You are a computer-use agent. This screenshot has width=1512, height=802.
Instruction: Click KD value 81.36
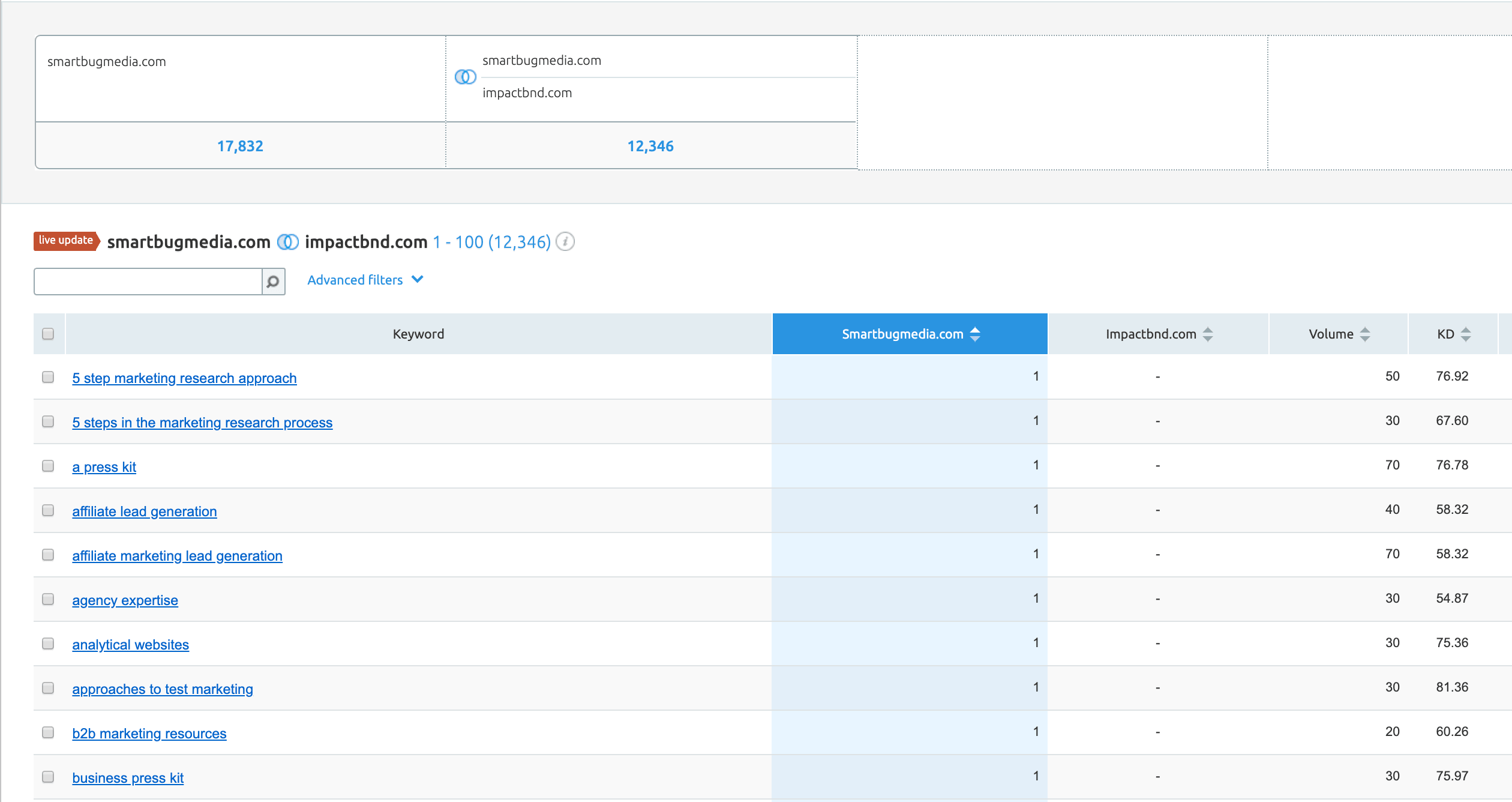[x=1452, y=687]
